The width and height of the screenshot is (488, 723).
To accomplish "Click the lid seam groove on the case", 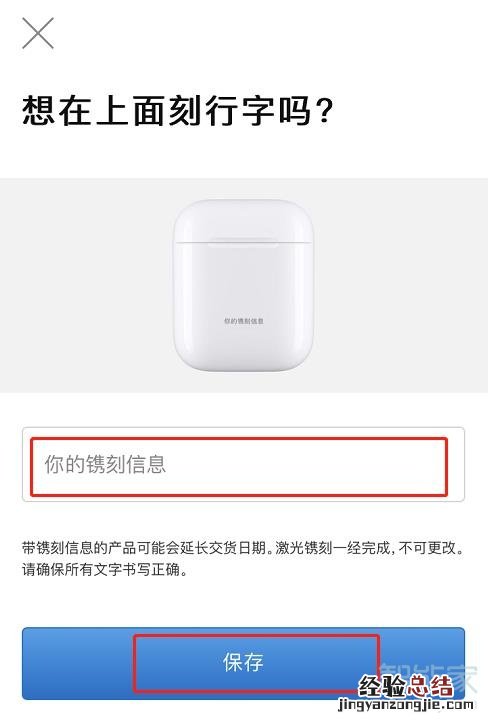I will 244,243.
